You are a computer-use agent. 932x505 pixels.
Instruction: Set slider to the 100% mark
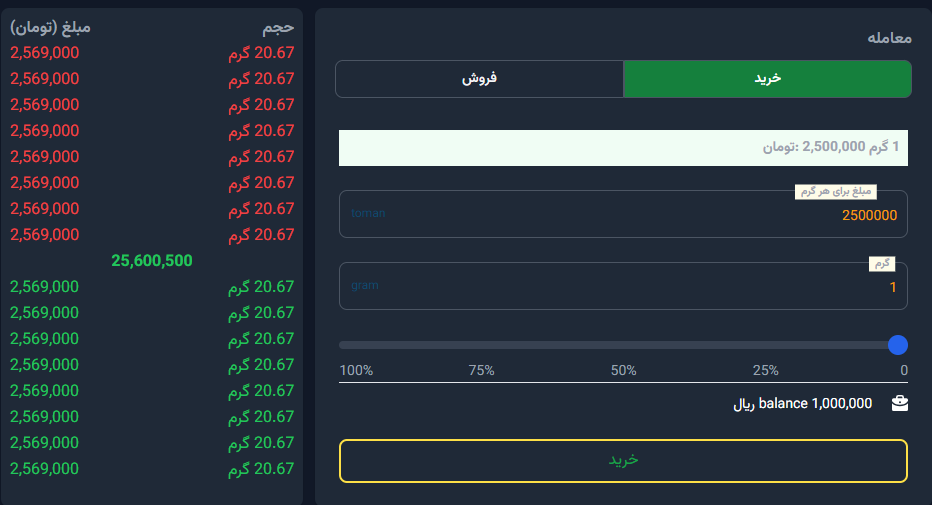[x=356, y=370]
